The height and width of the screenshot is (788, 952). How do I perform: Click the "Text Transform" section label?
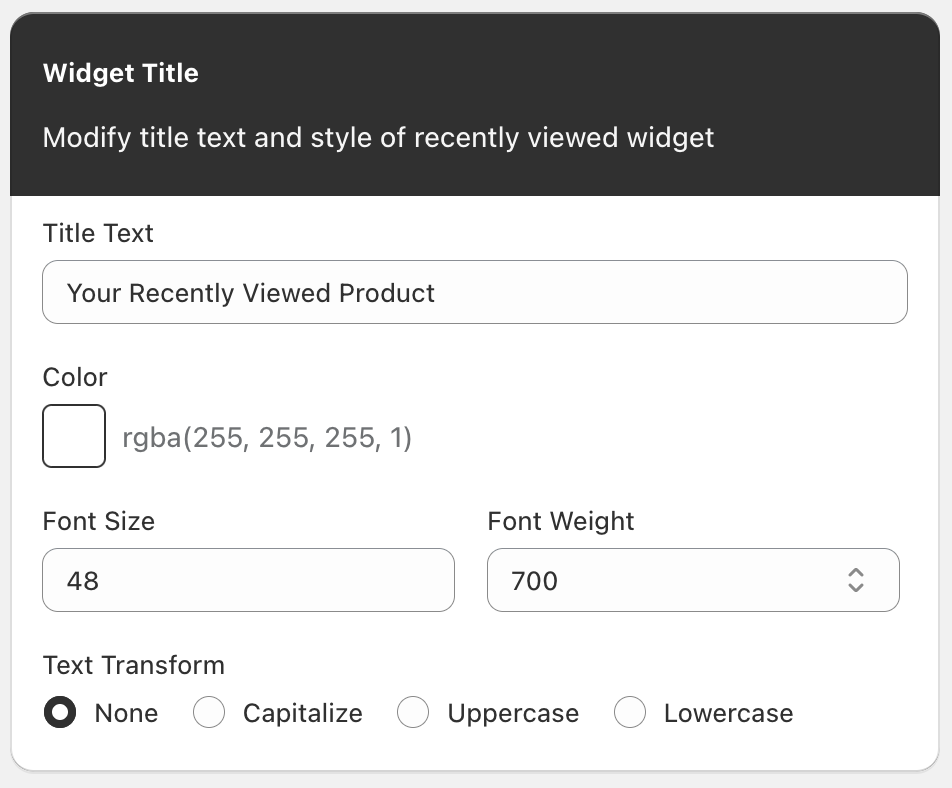tap(134, 665)
